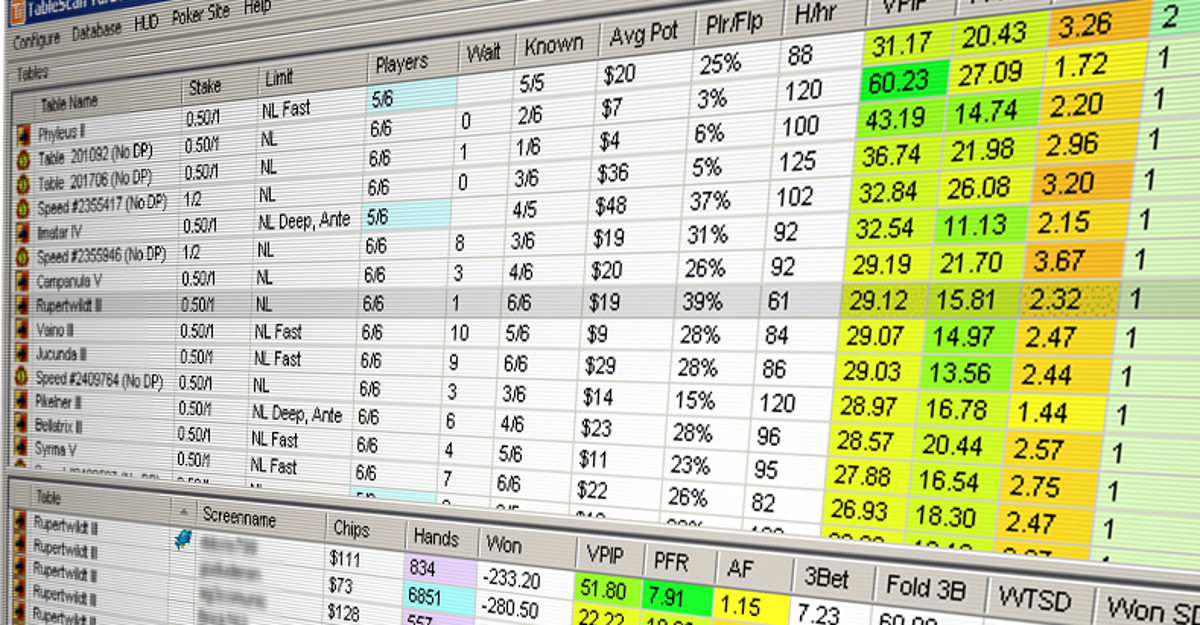This screenshot has width=1200, height=625.
Task: Click the site icon beside Campanula V
Action: click(23, 281)
